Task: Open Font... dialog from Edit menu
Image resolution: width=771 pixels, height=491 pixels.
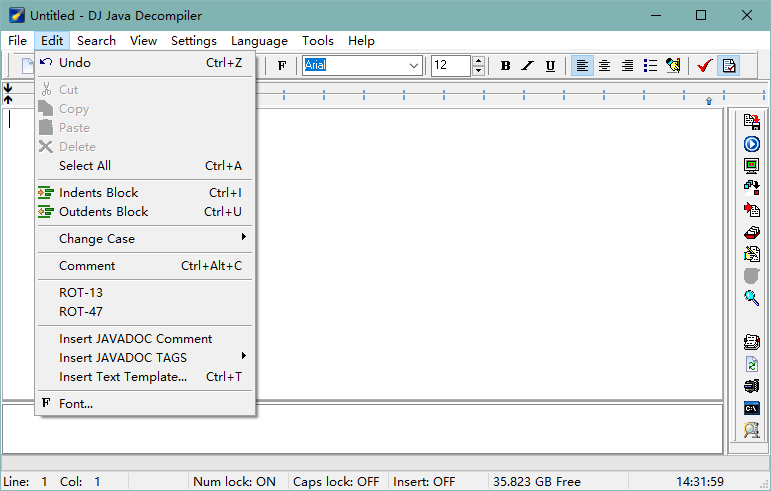Action: click(x=145, y=404)
